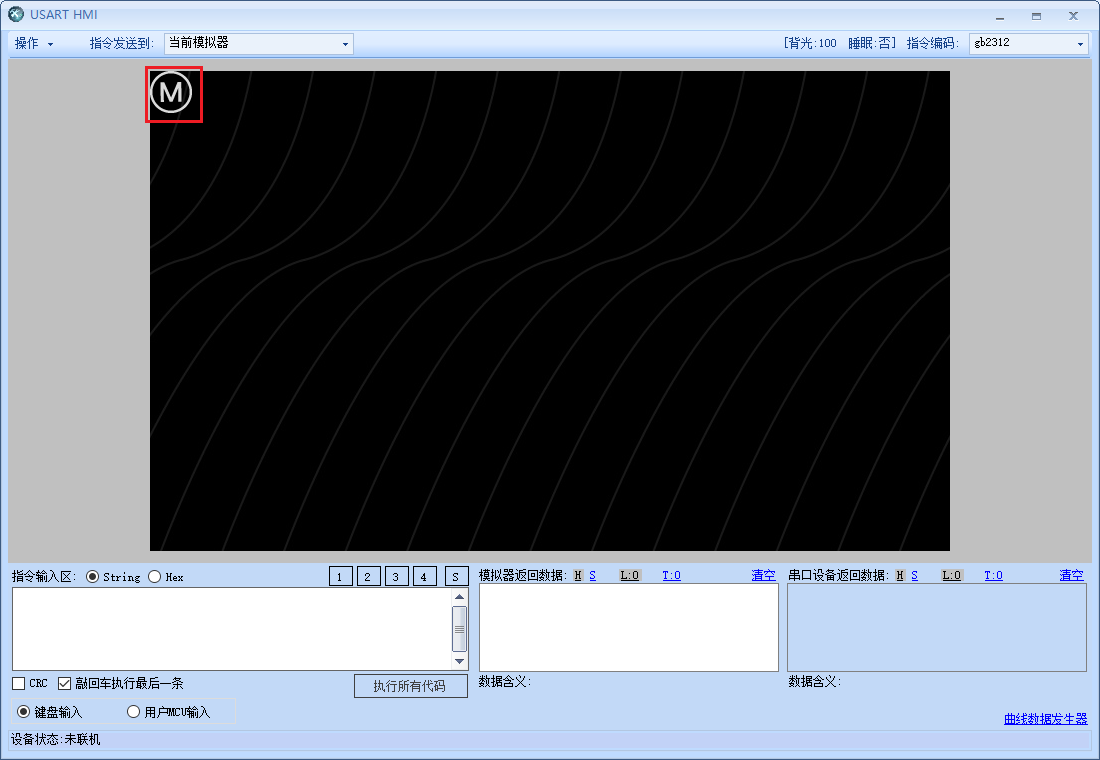This screenshot has width=1100, height=760.
Task: Open the 当前模拟器 send-target dropdown
Action: tap(344, 43)
